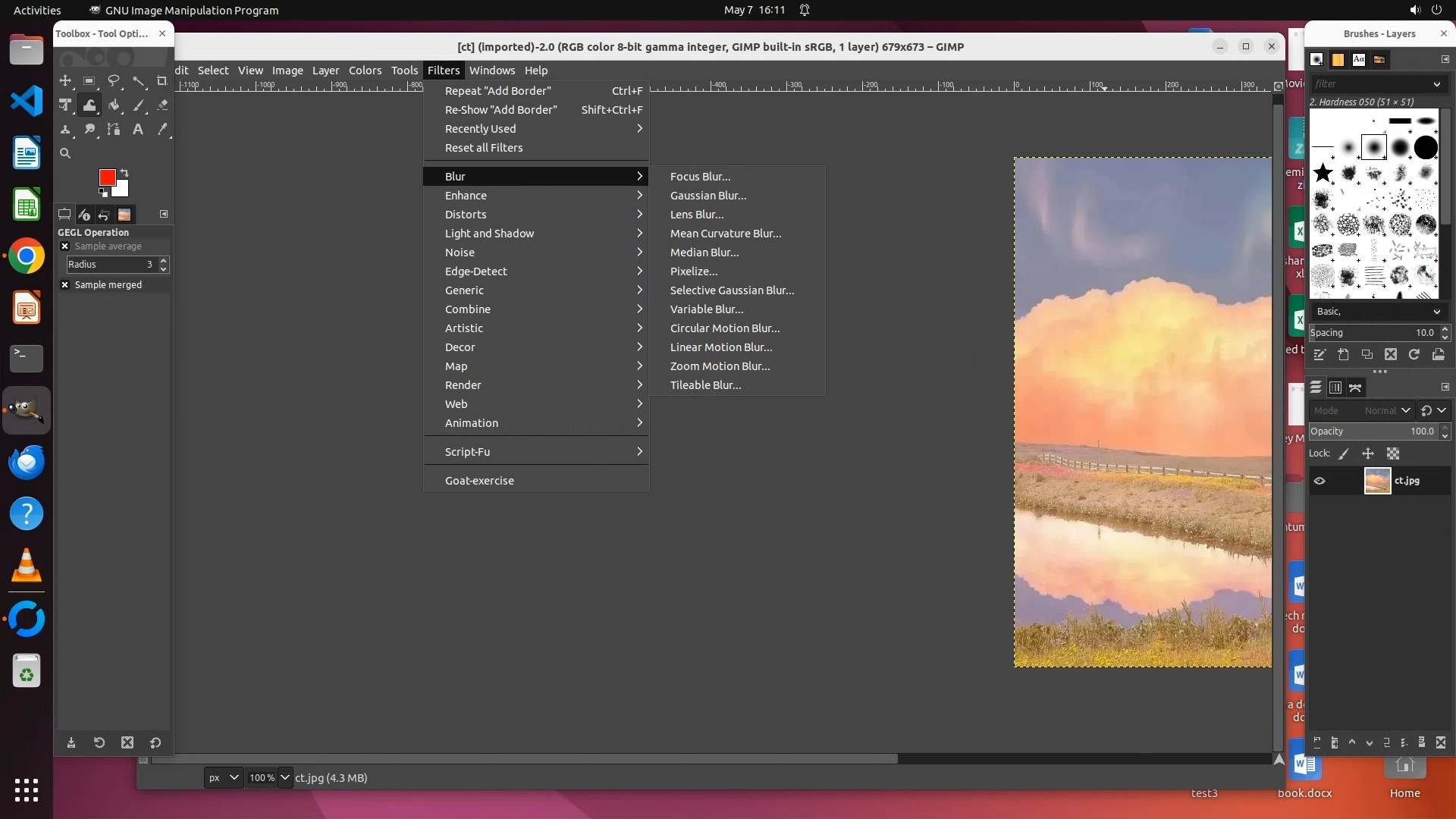Open the Basic brush tag dropdown
This screenshot has width=1456, height=819.
(x=1377, y=312)
